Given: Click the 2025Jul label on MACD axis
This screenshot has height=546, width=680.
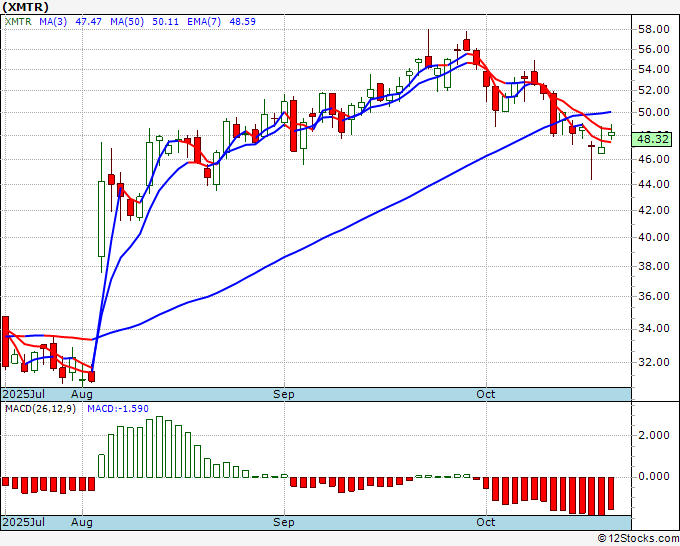Looking at the screenshot, I should pyautogui.click(x=24, y=522).
